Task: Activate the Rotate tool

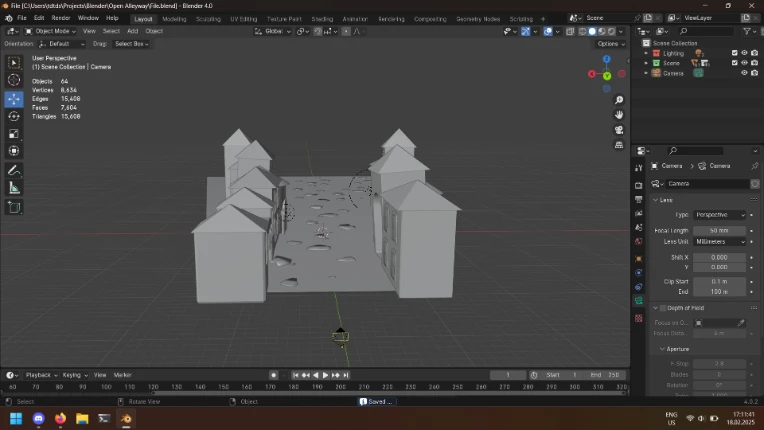Action: point(14,116)
